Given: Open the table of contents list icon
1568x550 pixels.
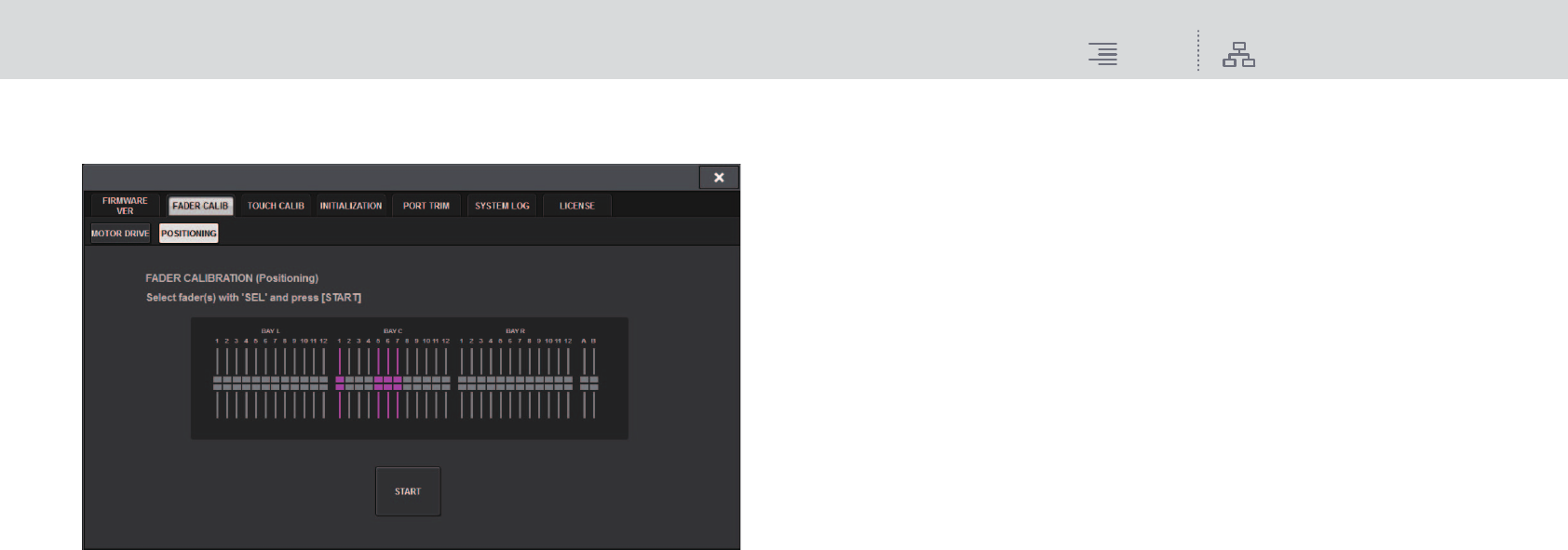Looking at the screenshot, I should (x=1103, y=54).
